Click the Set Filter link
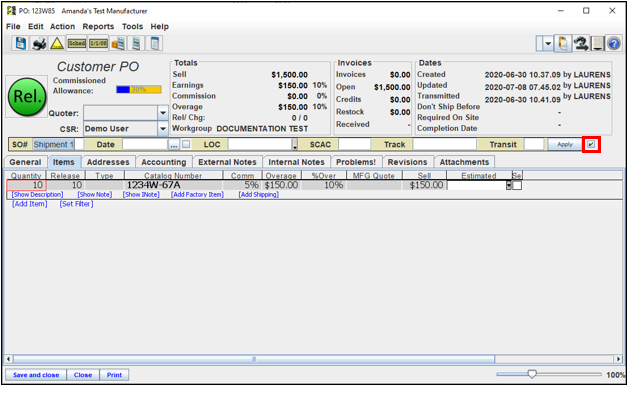633x397 pixels. [76, 204]
